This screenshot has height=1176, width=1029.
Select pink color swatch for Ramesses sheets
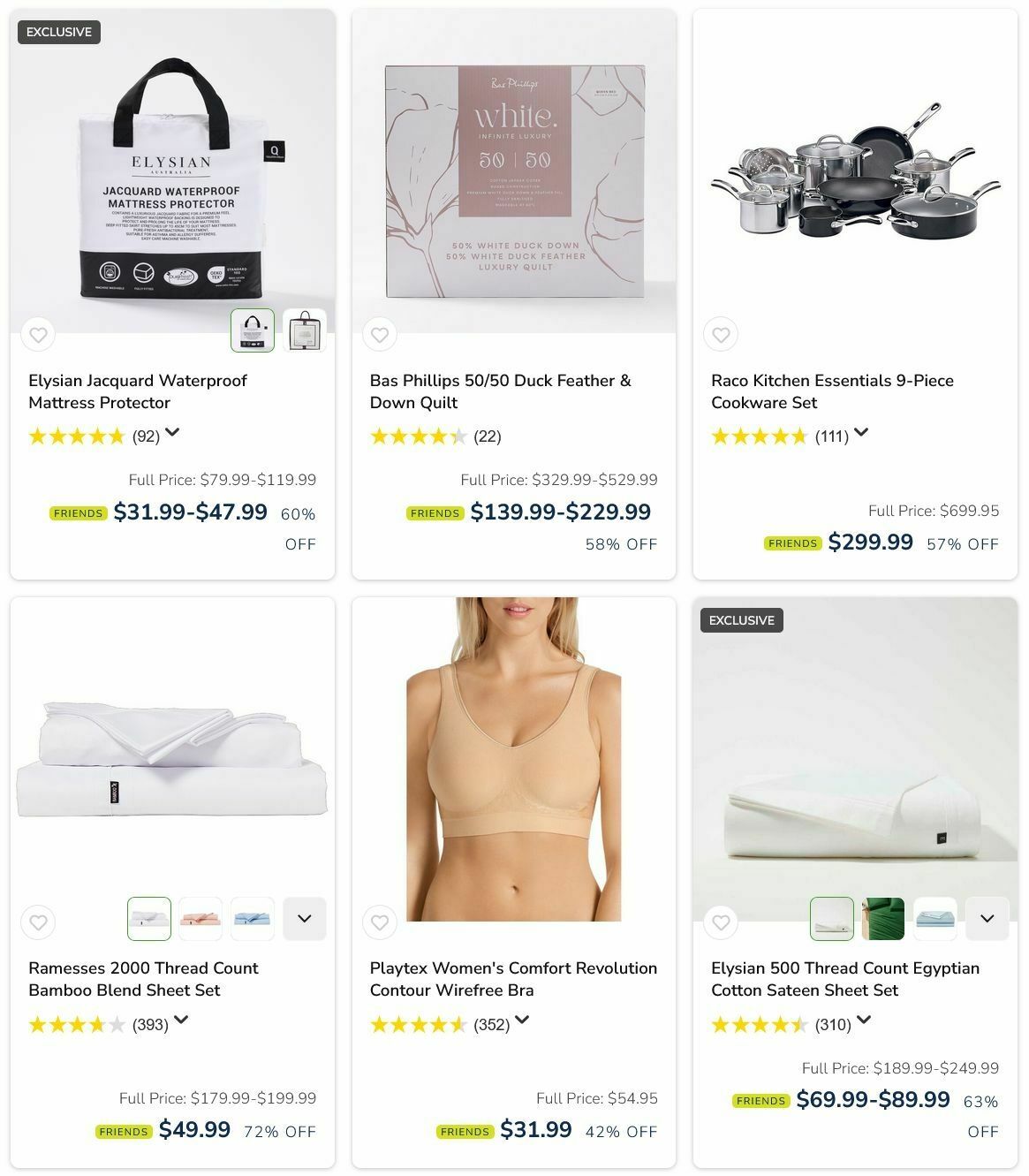pos(201,919)
